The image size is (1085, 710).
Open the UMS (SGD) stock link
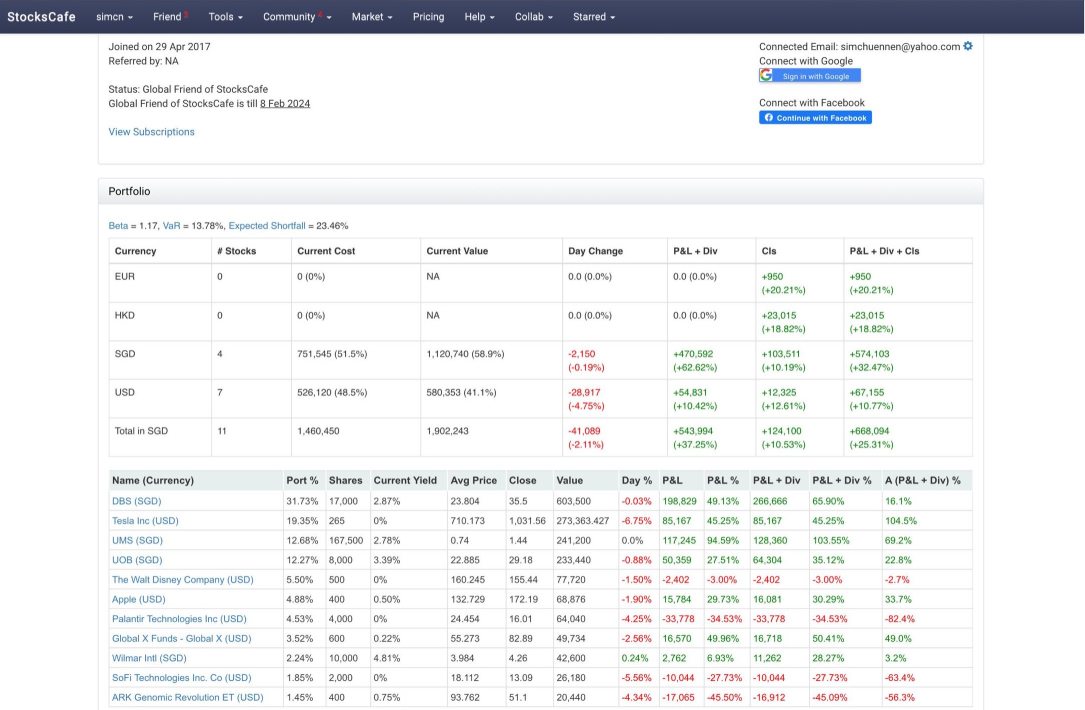(x=137, y=540)
